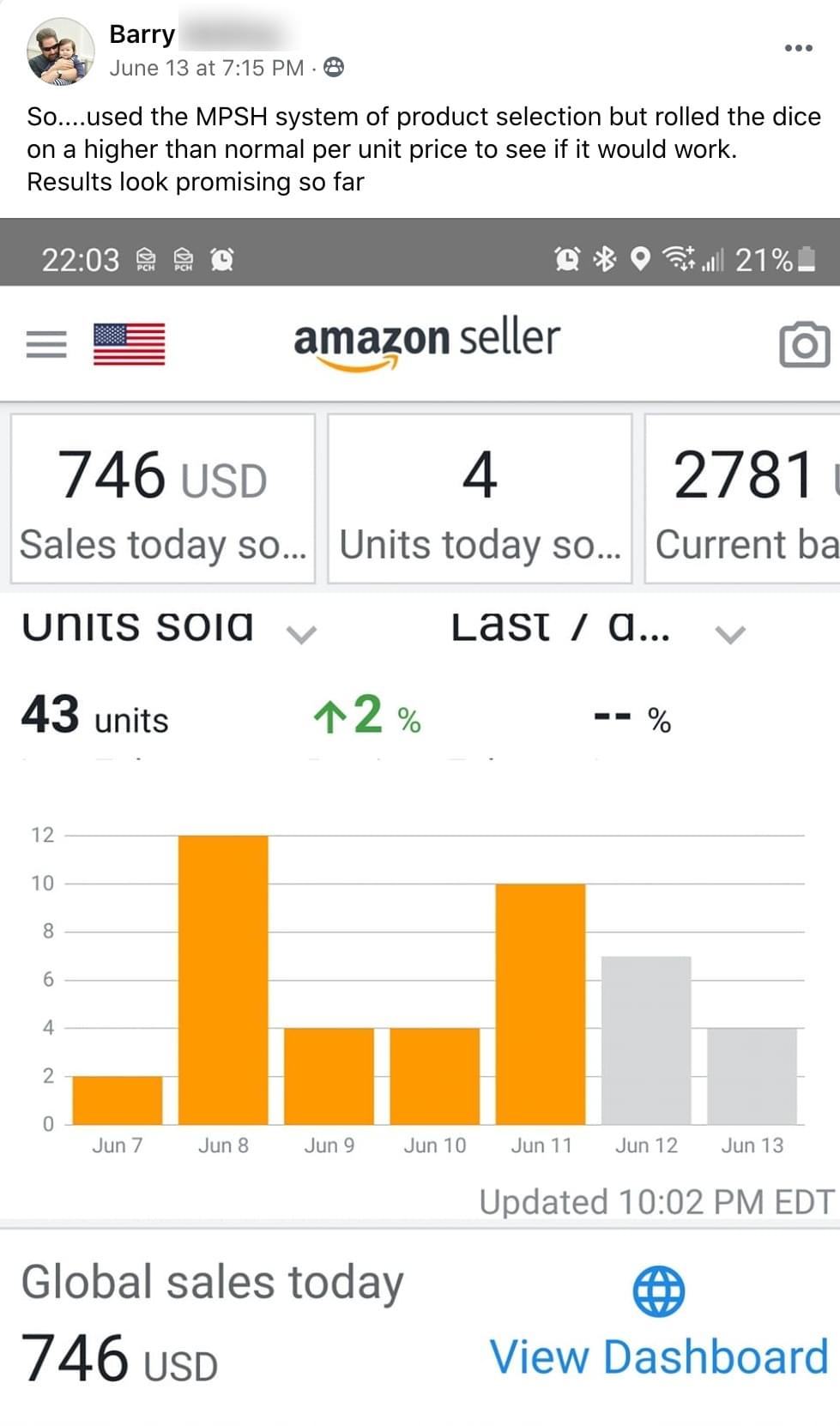This screenshot has height=1426, width=840.
Task: Click the globe icon above View Dashboard
Action: [x=658, y=1290]
